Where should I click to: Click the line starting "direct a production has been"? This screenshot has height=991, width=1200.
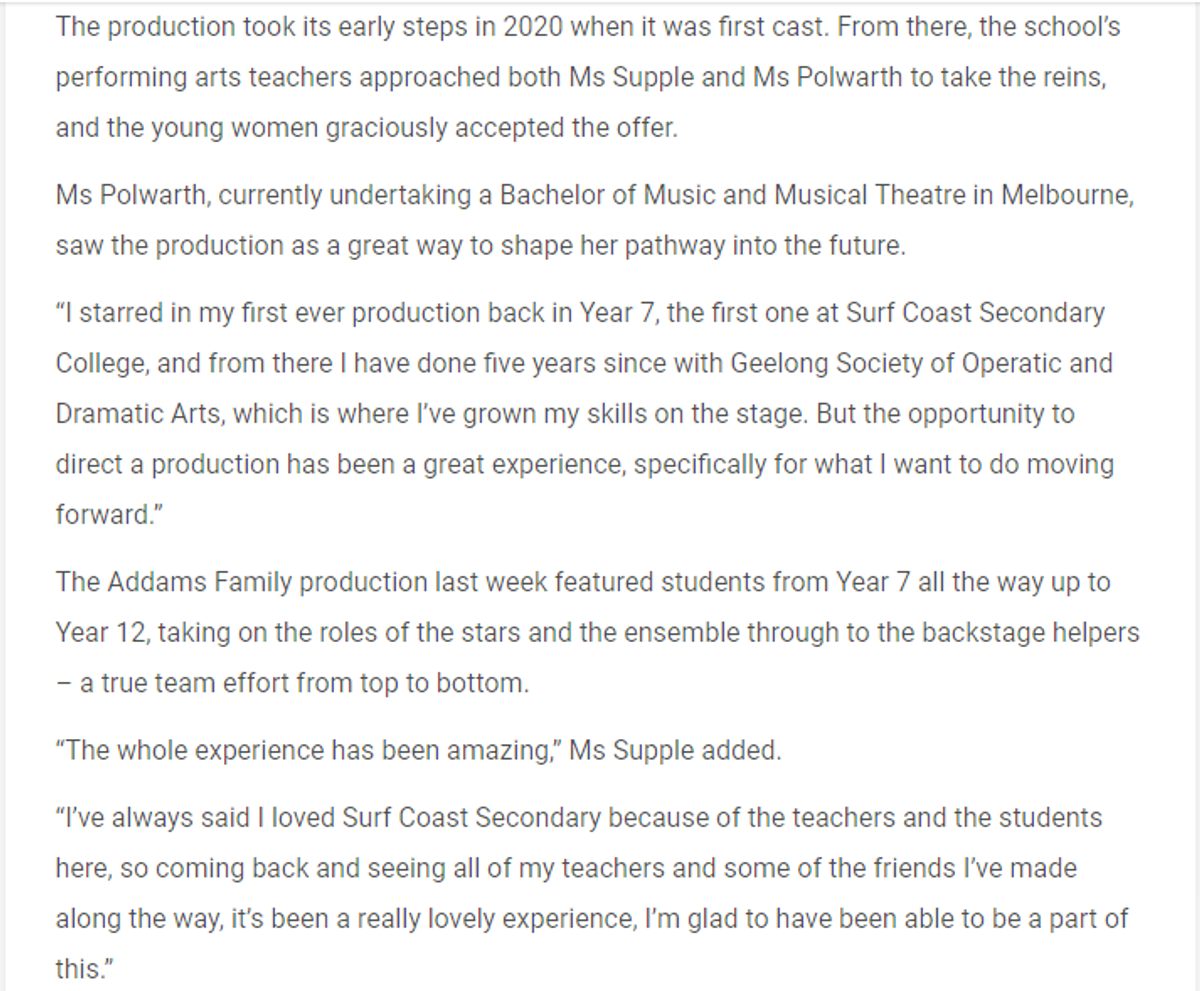(584, 466)
